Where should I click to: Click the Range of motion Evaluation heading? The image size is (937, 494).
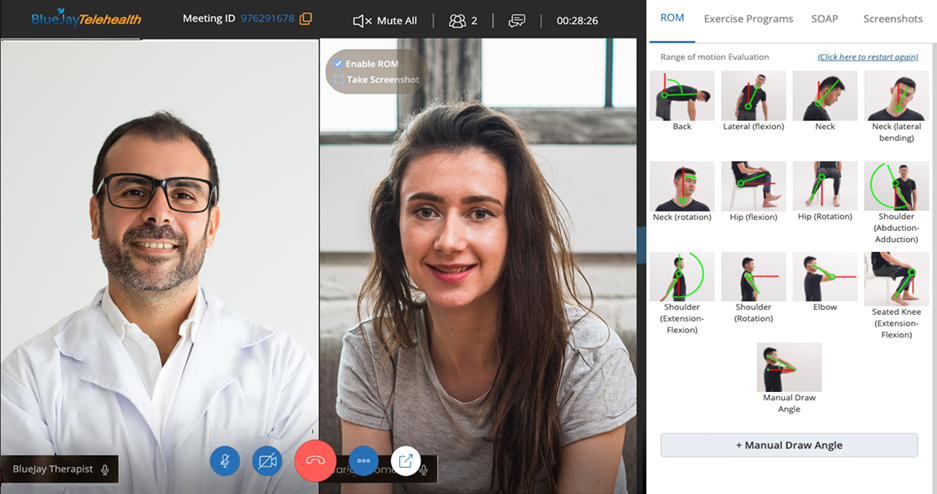tap(714, 57)
